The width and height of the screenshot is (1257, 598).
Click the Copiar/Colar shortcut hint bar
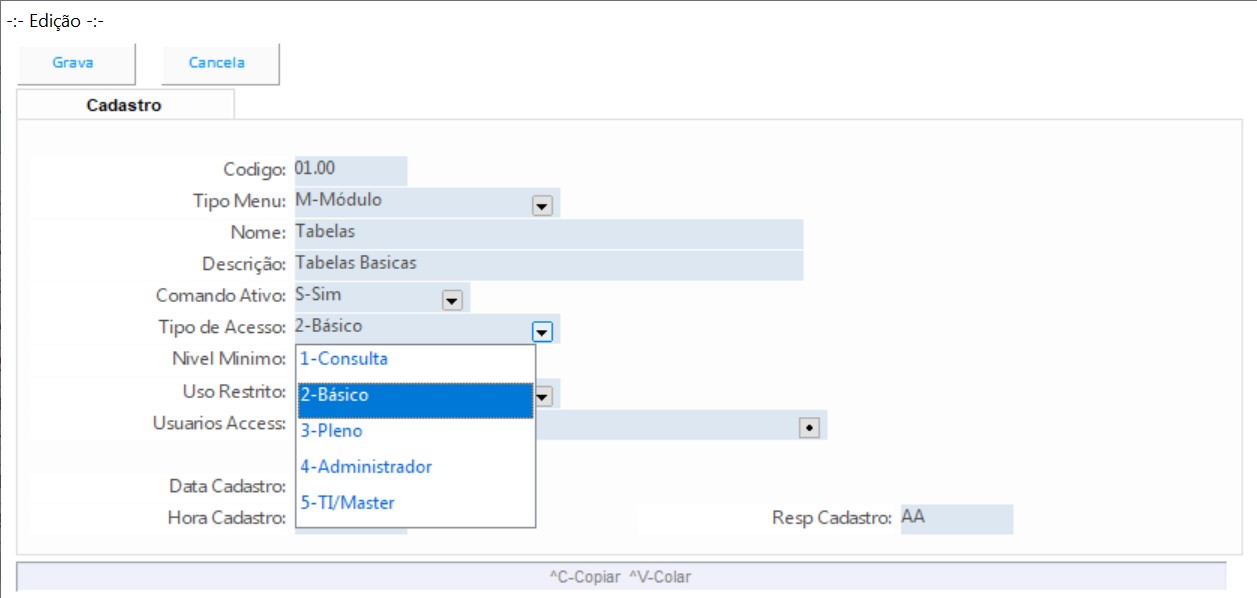point(620,577)
